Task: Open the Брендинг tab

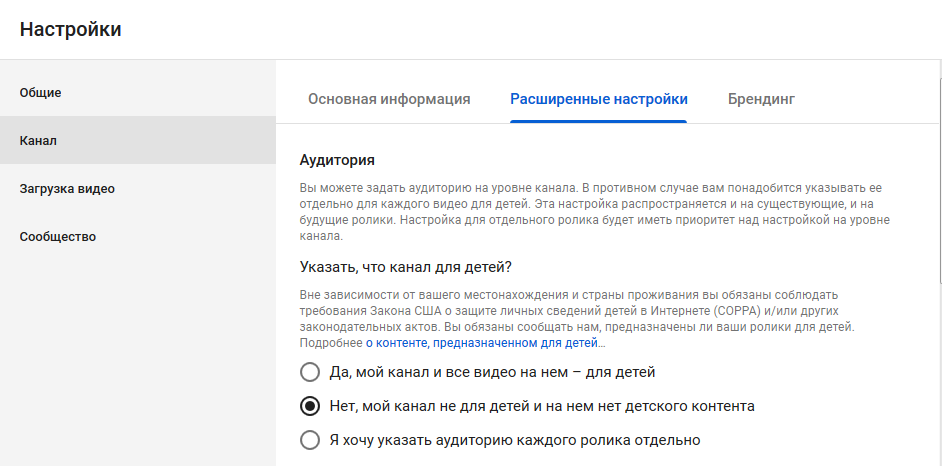Action: coord(761,99)
